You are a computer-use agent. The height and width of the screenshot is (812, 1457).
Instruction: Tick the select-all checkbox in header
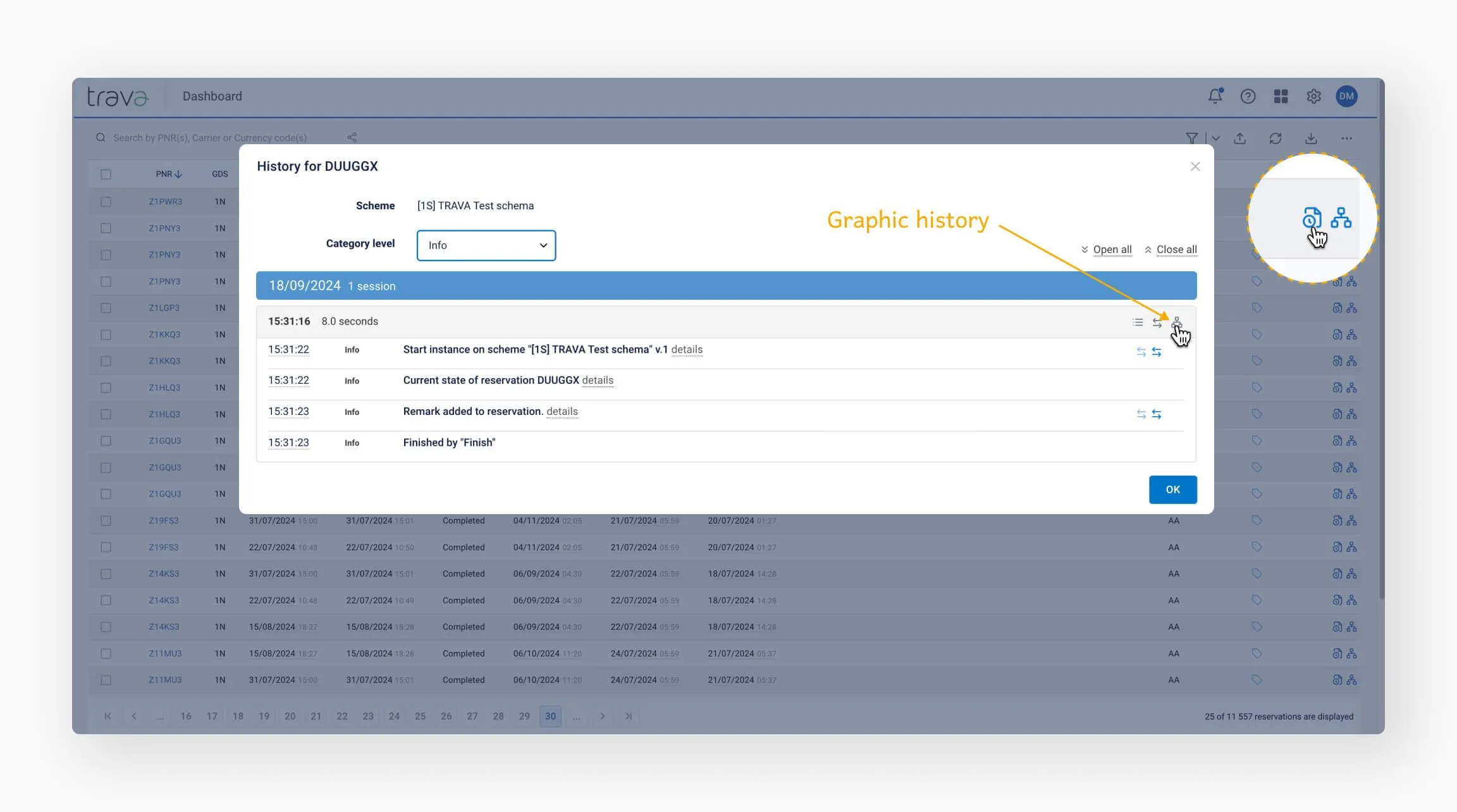(x=106, y=174)
